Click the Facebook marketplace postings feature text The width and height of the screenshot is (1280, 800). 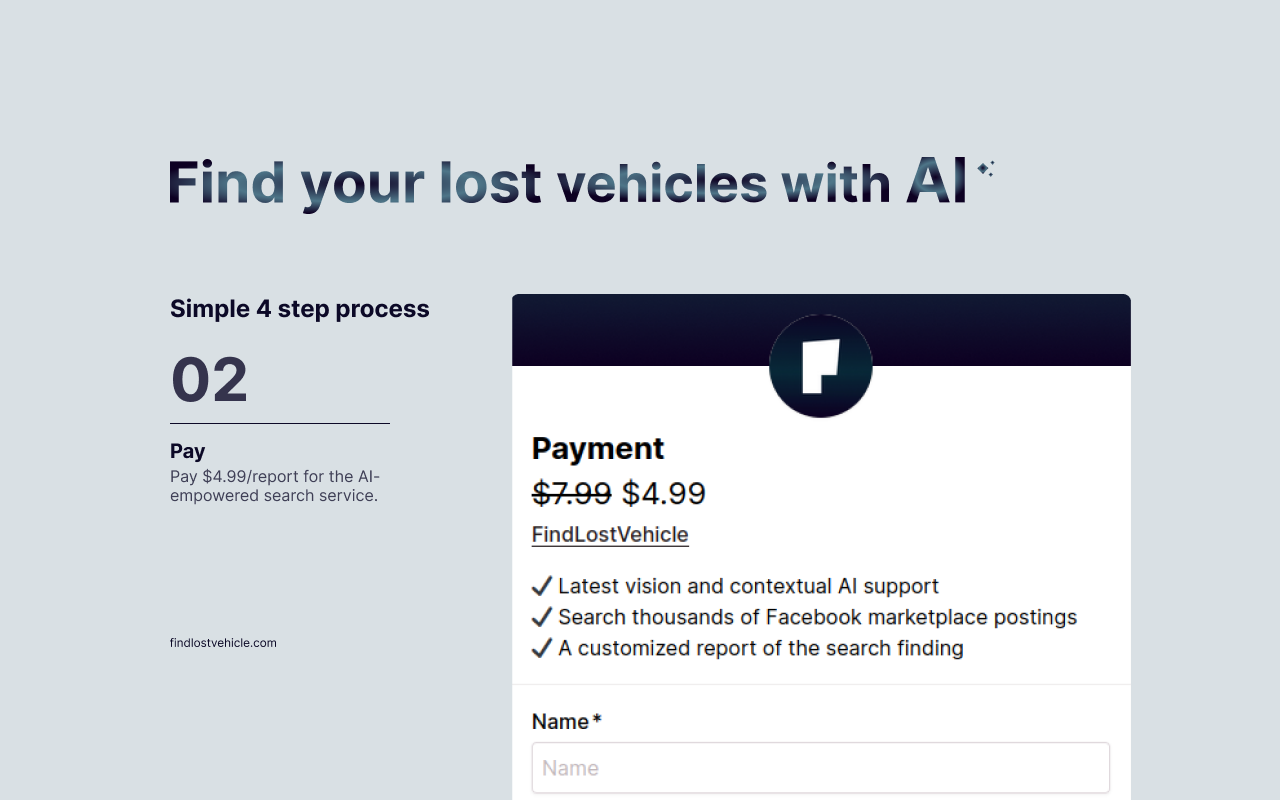(x=817, y=617)
